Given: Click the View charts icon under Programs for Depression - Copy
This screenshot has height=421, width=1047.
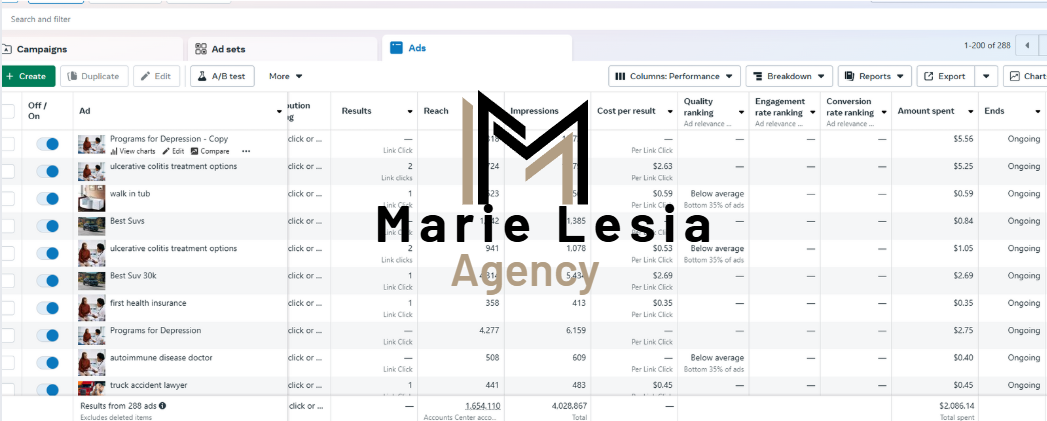Looking at the screenshot, I should click(x=114, y=152).
